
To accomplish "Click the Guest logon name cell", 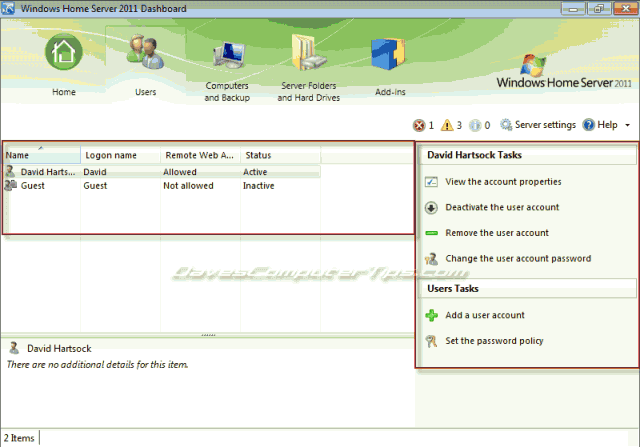I will [95, 186].
